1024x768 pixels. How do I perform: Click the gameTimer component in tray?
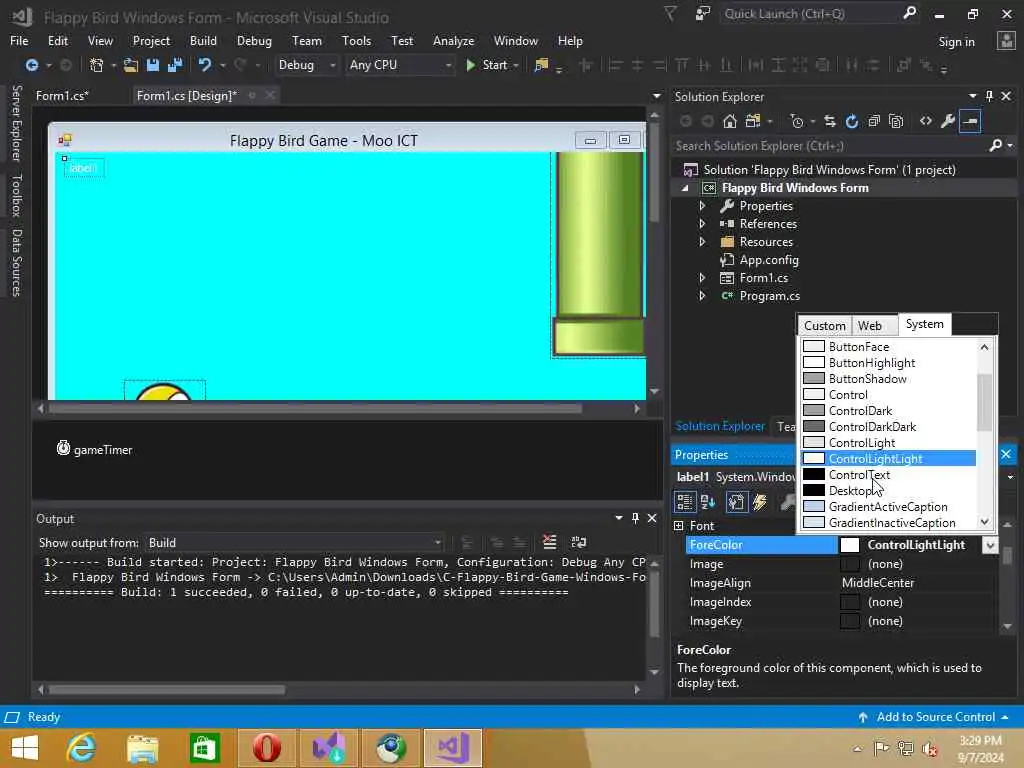[94, 449]
